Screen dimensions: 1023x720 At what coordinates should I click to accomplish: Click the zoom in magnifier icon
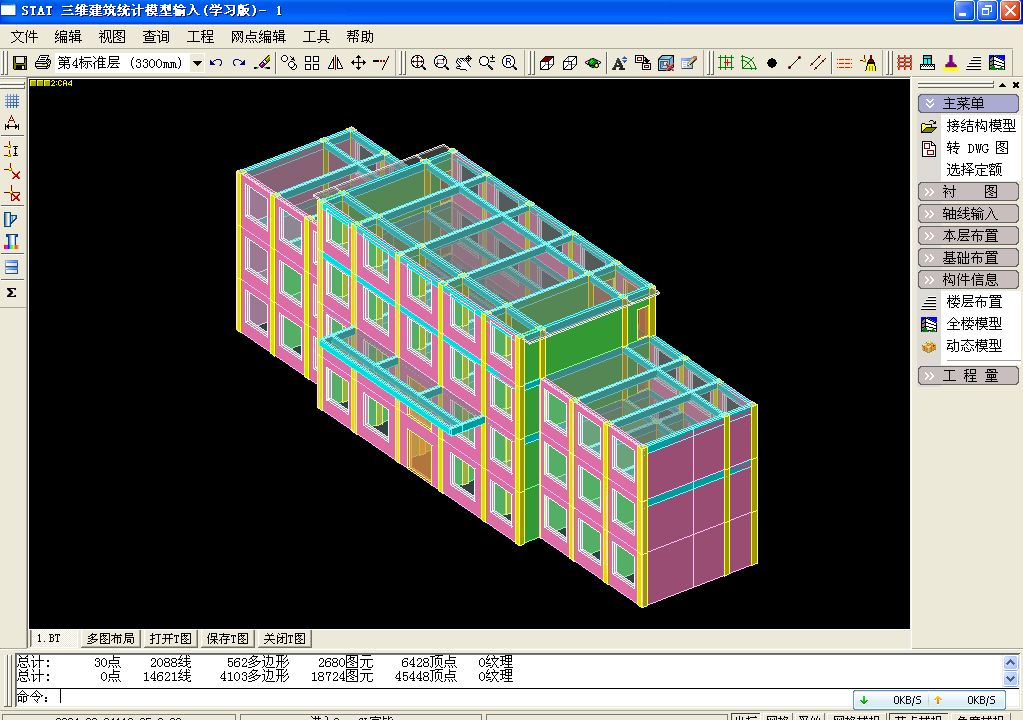[x=418, y=63]
